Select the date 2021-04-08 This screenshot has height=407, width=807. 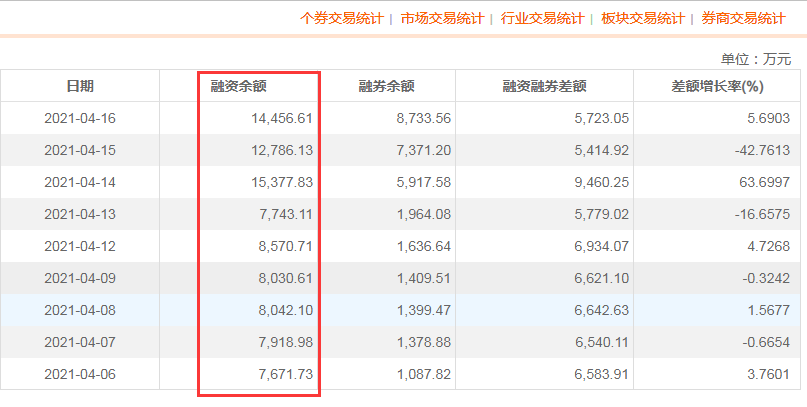[x=80, y=310]
